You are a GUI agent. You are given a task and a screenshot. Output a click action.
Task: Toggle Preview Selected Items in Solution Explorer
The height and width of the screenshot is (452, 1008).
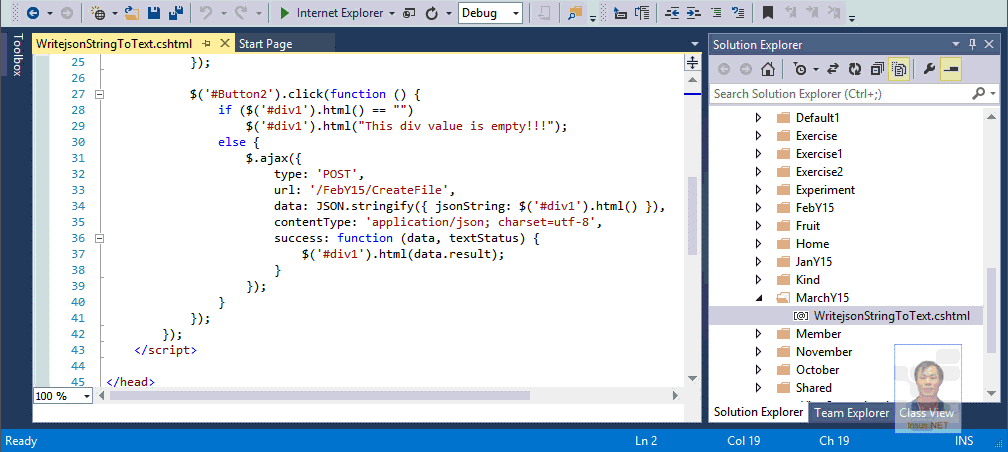(x=951, y=69)
